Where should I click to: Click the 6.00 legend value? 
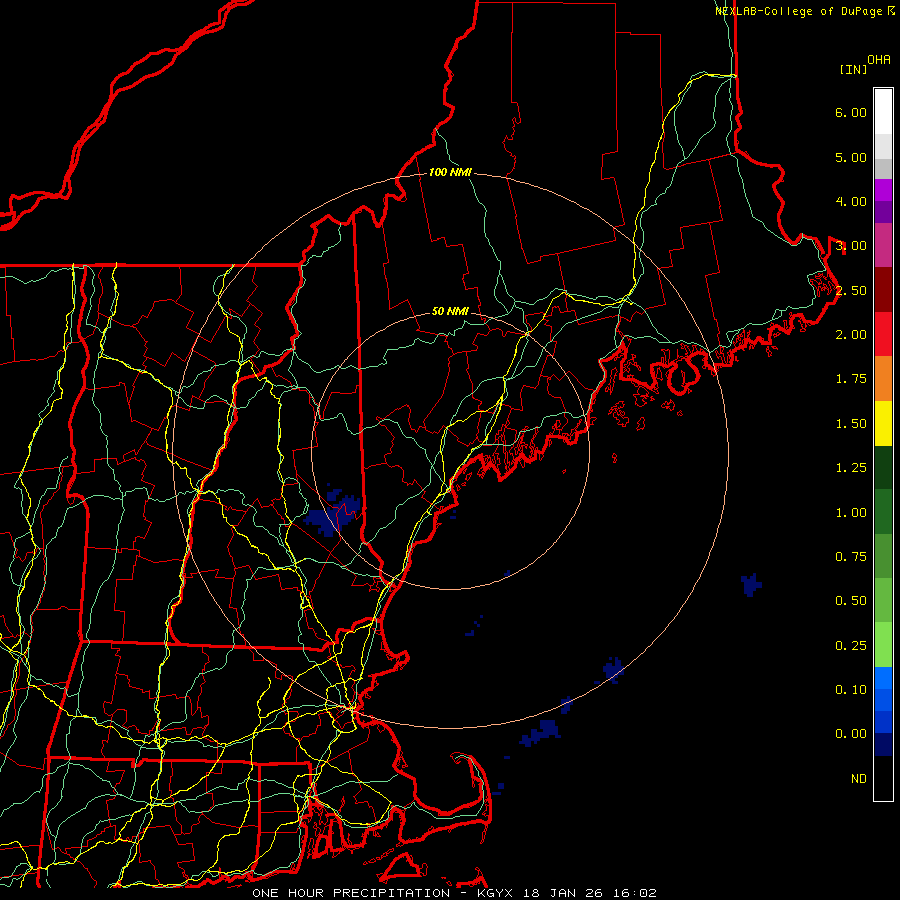(851, 112)
